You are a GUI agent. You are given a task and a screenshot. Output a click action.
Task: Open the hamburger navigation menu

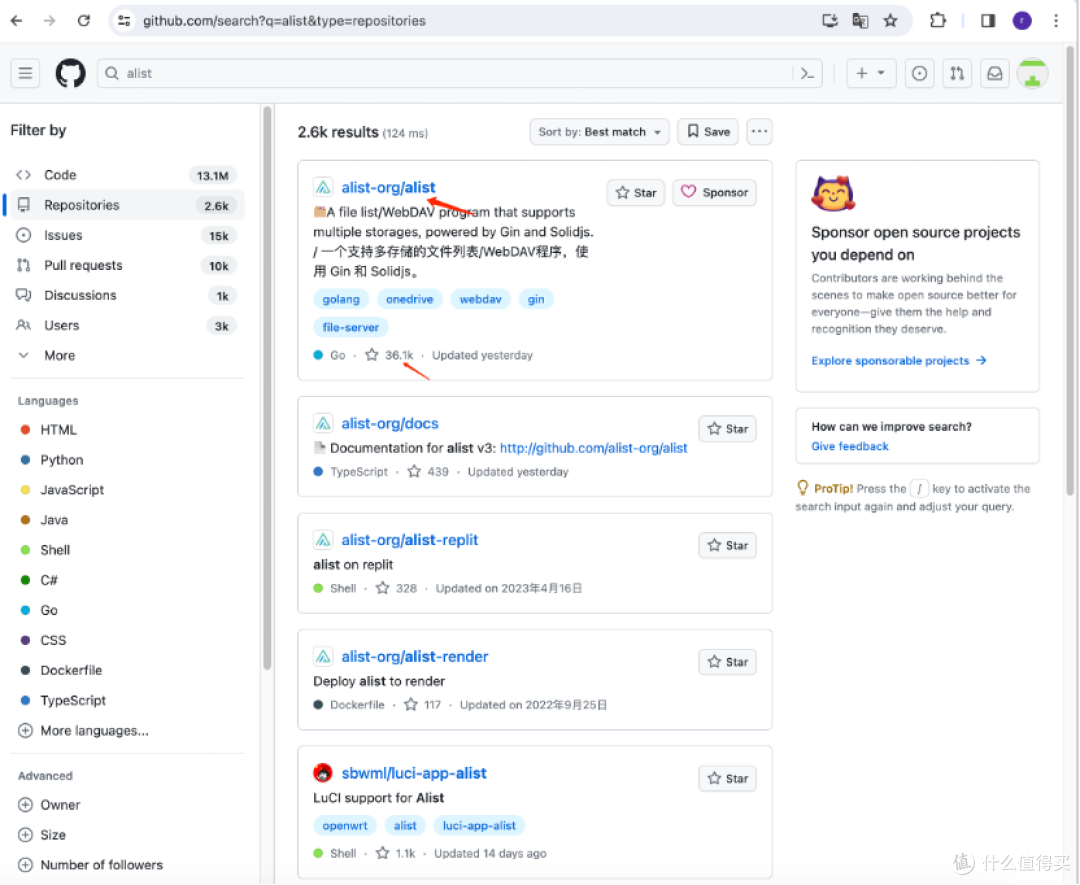25,73
